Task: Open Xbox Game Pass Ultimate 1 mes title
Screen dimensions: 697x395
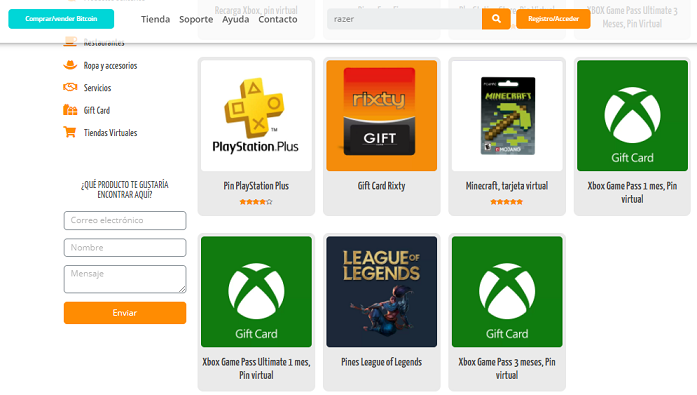Action: click(x=256, y=368)
